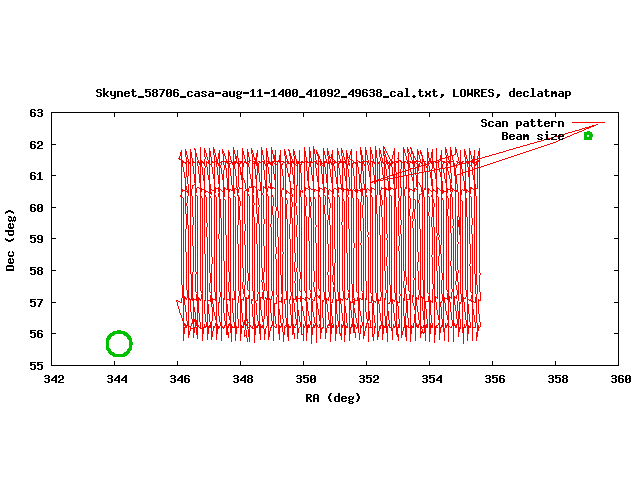
Task: Click the y-axis tick label 61
Action: tap(36, 176)
